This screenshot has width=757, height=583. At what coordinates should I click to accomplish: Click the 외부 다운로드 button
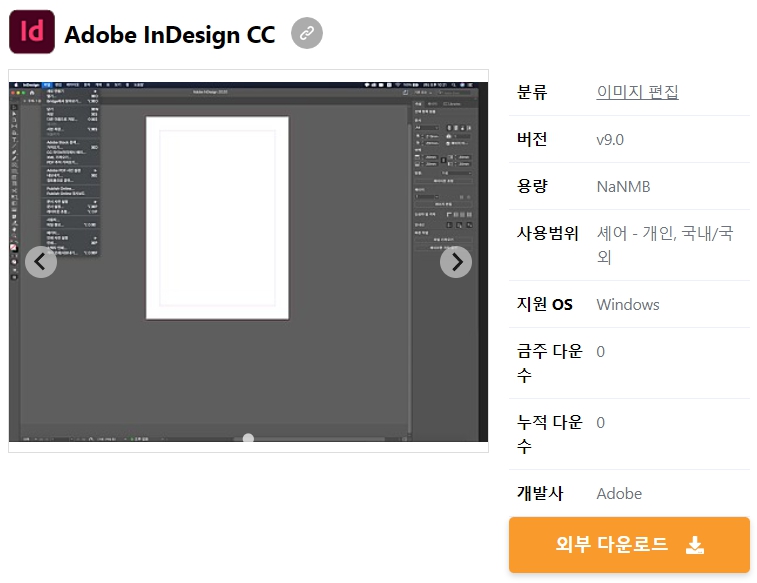(629, 545)
